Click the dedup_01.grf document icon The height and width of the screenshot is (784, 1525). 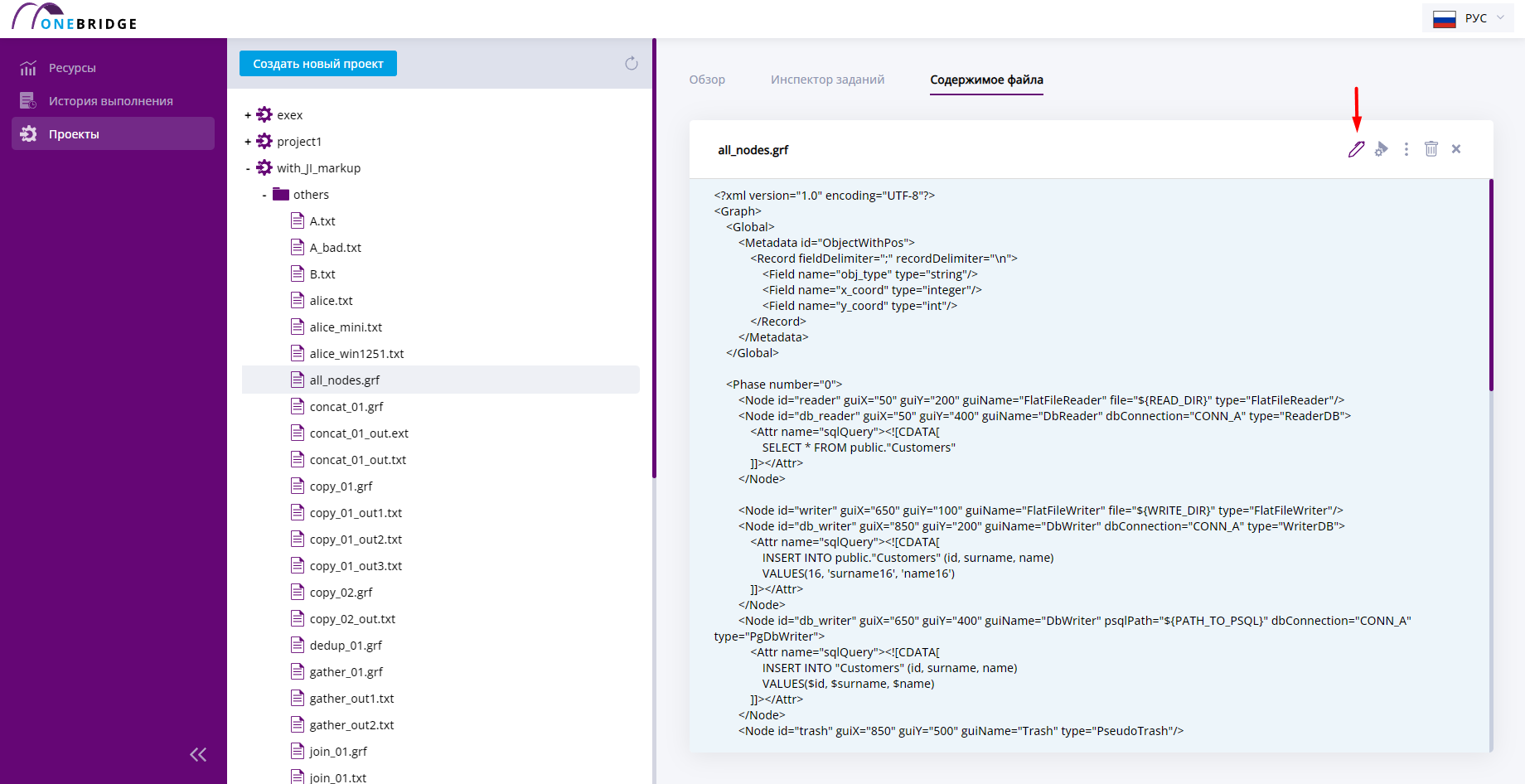[x=298, y=645]
